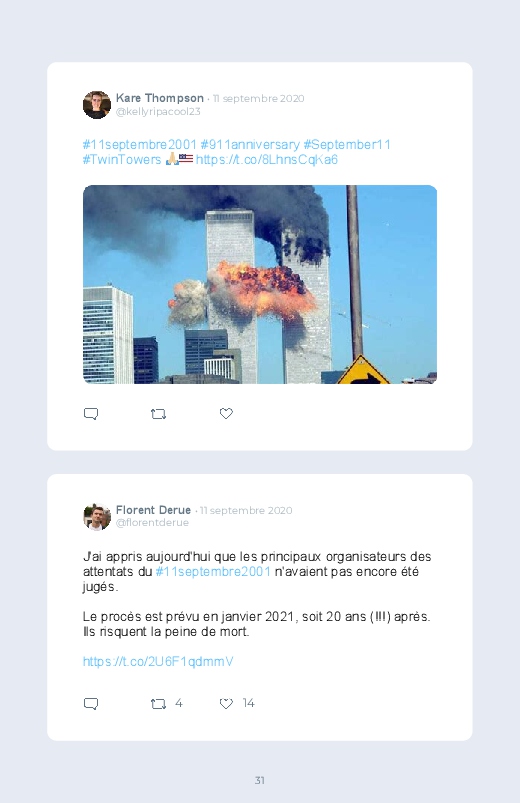520x803 pixels.
Task: Follow the https://t.co/2U6F1qdmmV link
Action: [x=158, y=661]
